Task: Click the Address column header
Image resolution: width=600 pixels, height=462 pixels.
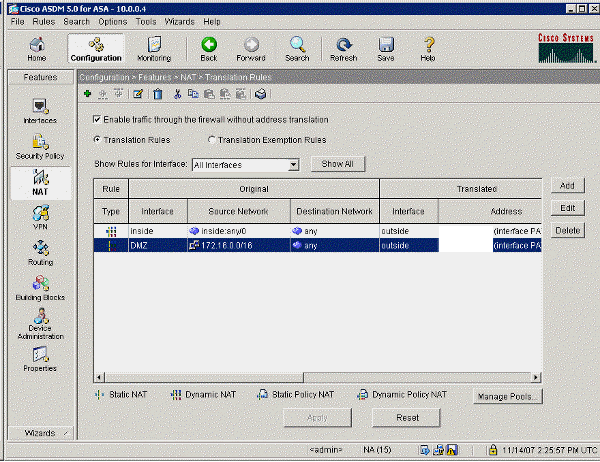Action: (x=490, y=211)
